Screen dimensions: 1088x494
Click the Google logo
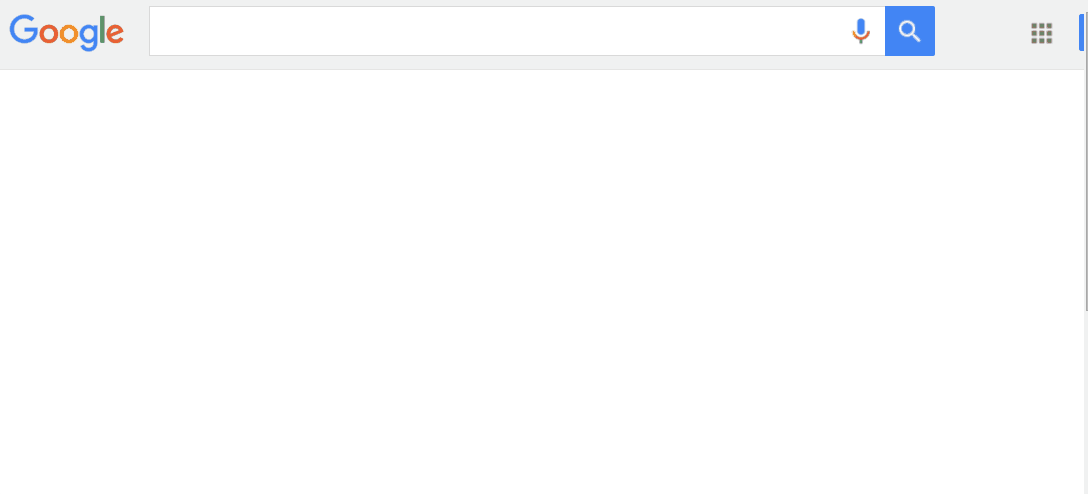pyautogui.click(x=67, y=32)
